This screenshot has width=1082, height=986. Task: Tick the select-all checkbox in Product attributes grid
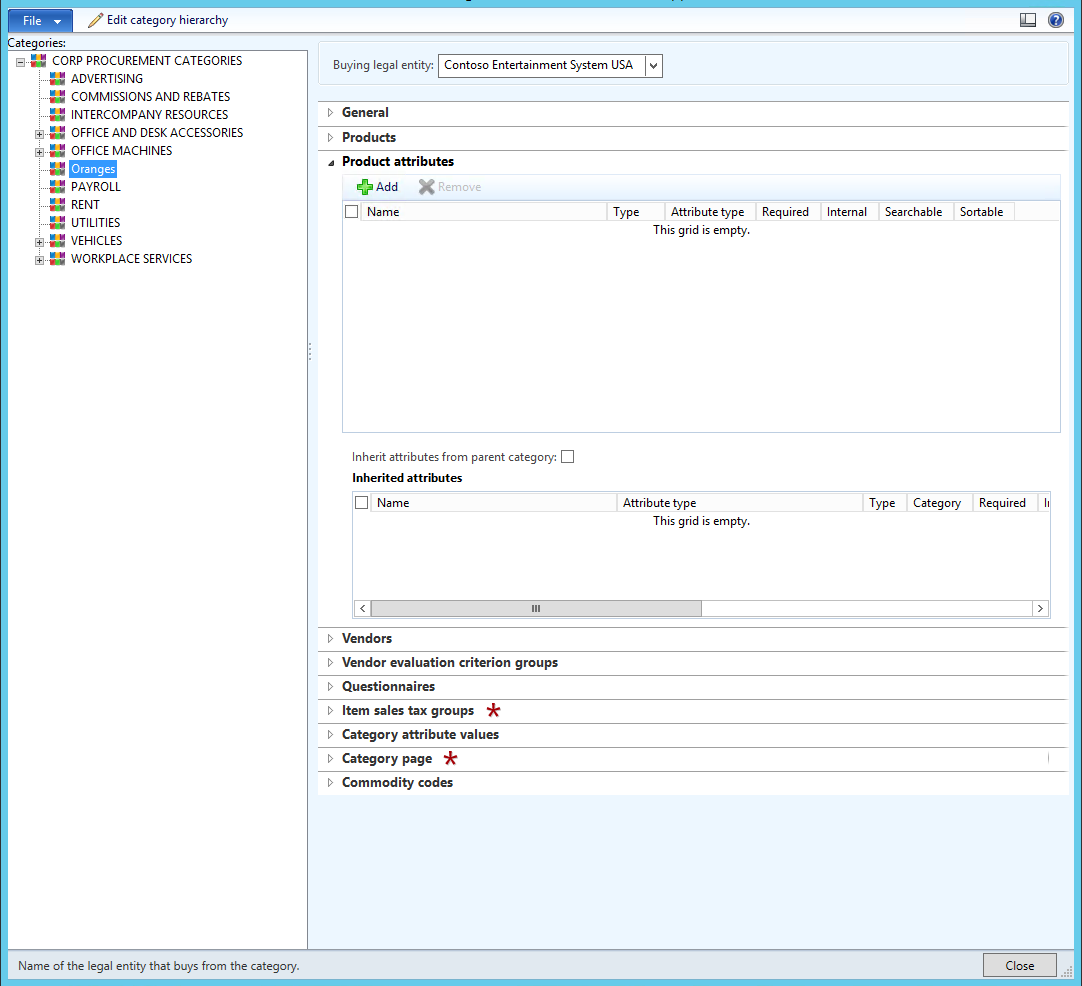click(351, 212)
